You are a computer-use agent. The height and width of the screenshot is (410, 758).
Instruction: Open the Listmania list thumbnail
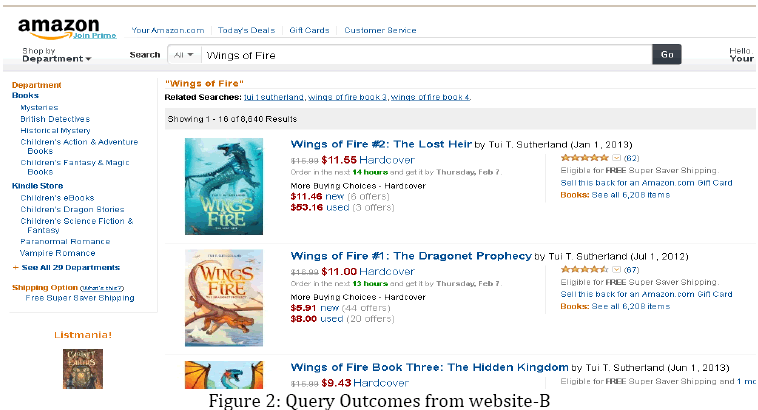[83, 369]
